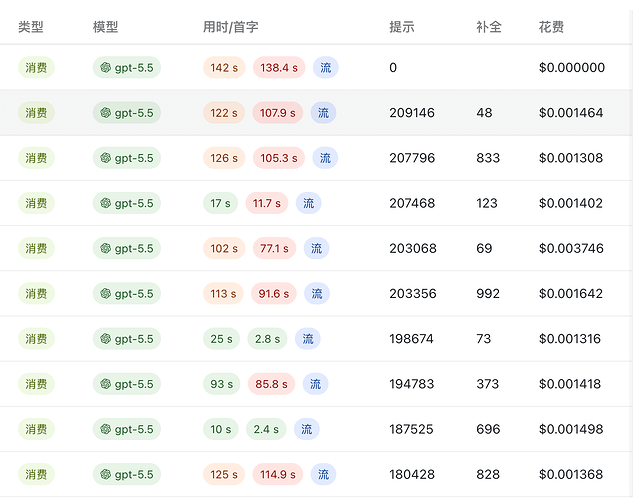Click the 122 s duration badge
This screenshot has height=500, width=633.
point(224,113)
